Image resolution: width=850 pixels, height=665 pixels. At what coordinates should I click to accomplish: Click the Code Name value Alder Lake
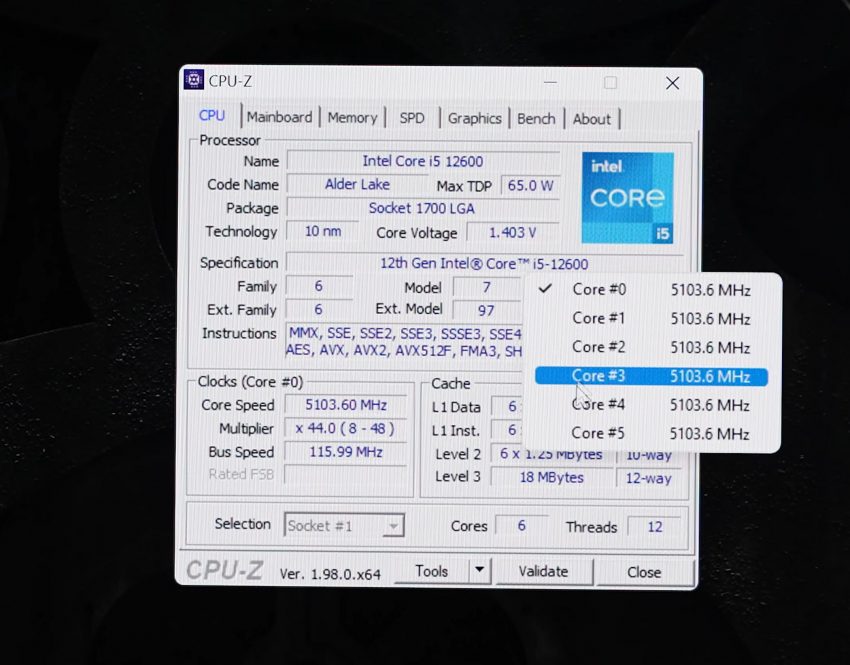[x=357, y=184]
